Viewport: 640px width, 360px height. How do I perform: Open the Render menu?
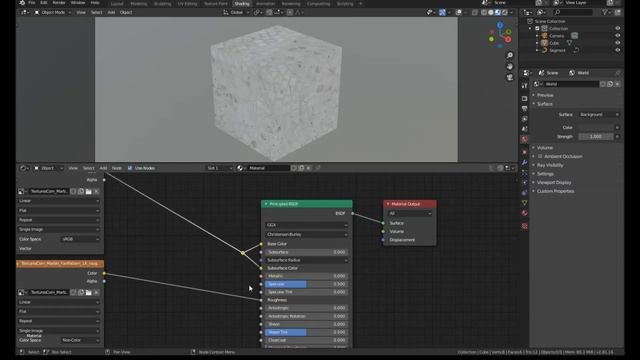click(x=59, y=2)
